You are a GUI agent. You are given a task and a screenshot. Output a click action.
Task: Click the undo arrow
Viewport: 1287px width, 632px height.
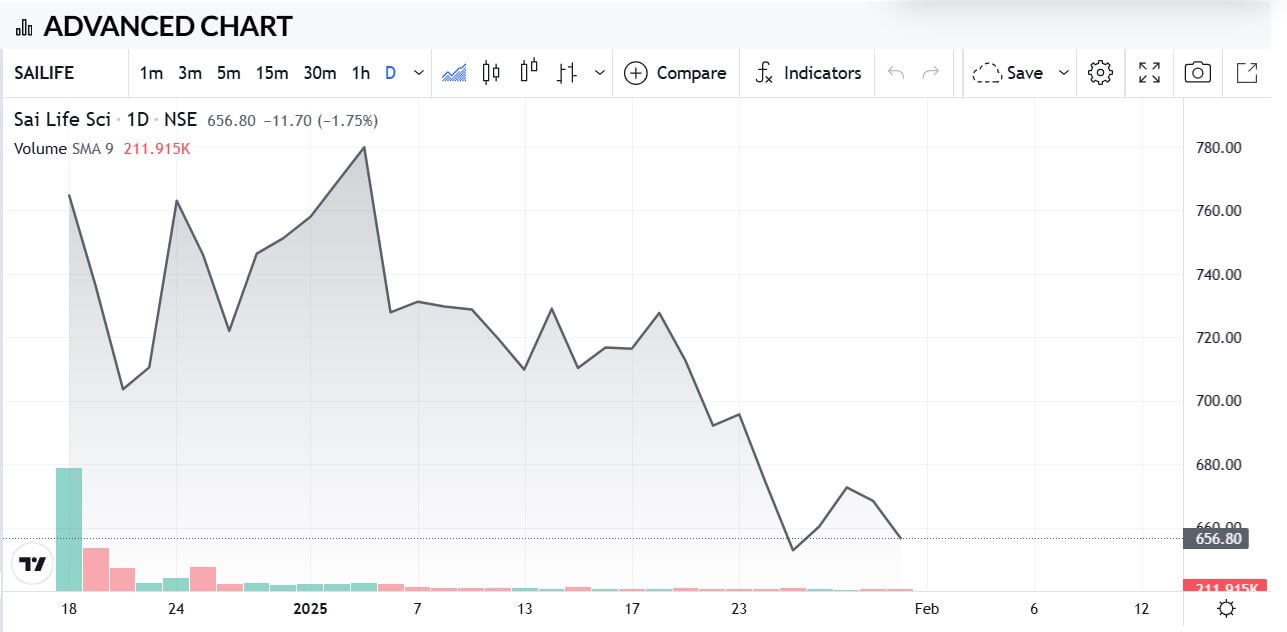pyautogui.click(x=896, y=73)
